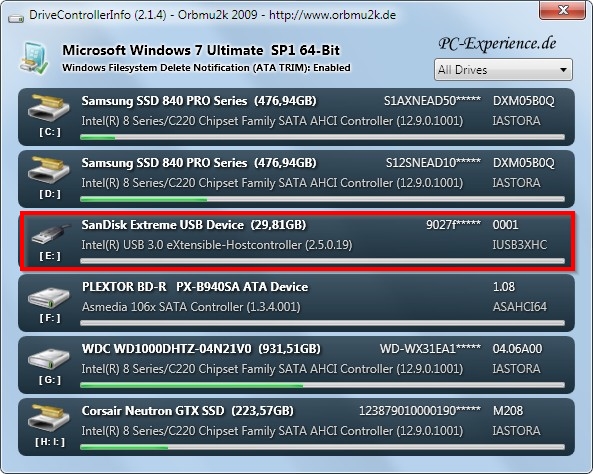
Task: Click the E: drive empty usage bar
Action: (323, 261)
